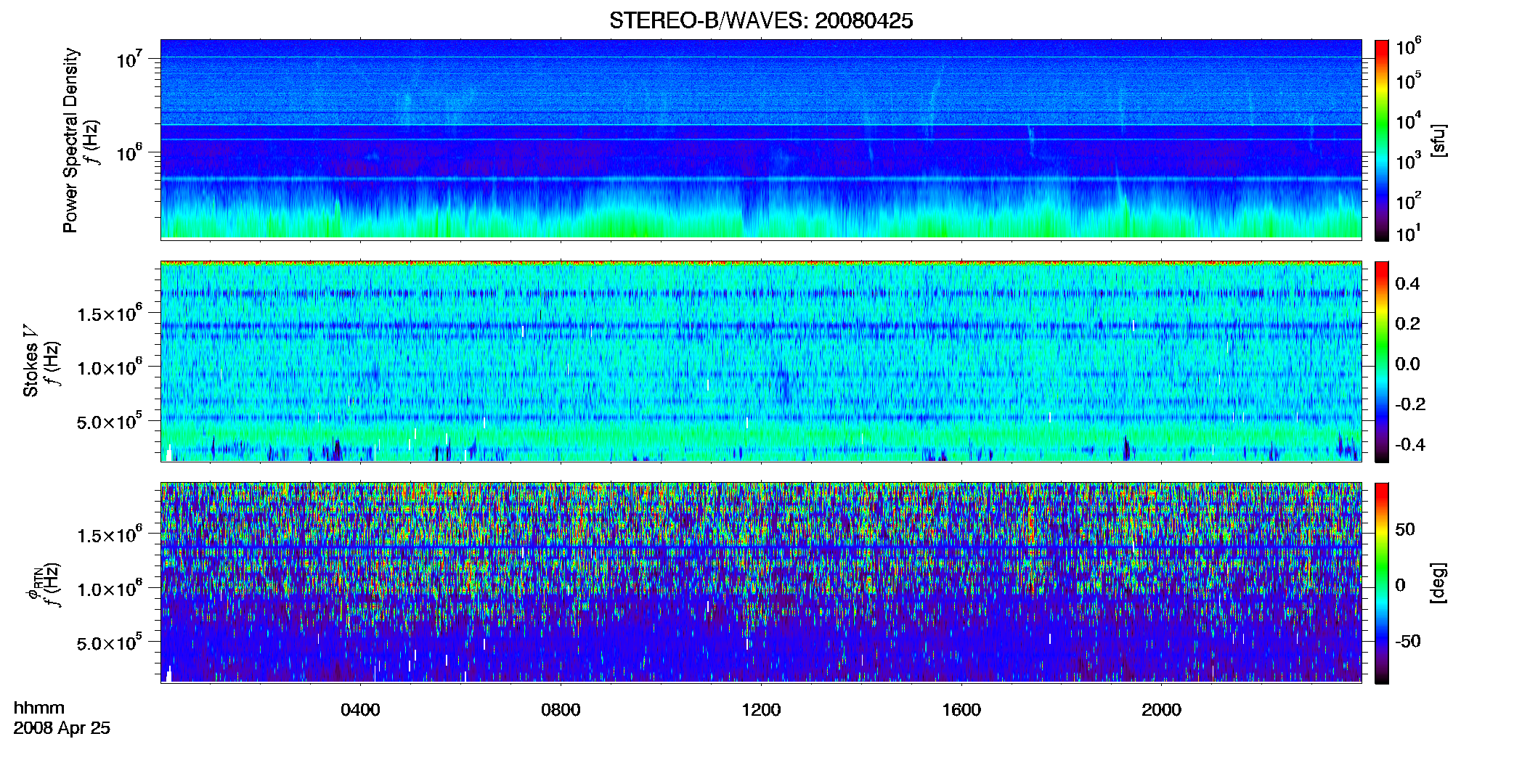Click the degrees color bar of the bottom panel

tap(1382, 583)
